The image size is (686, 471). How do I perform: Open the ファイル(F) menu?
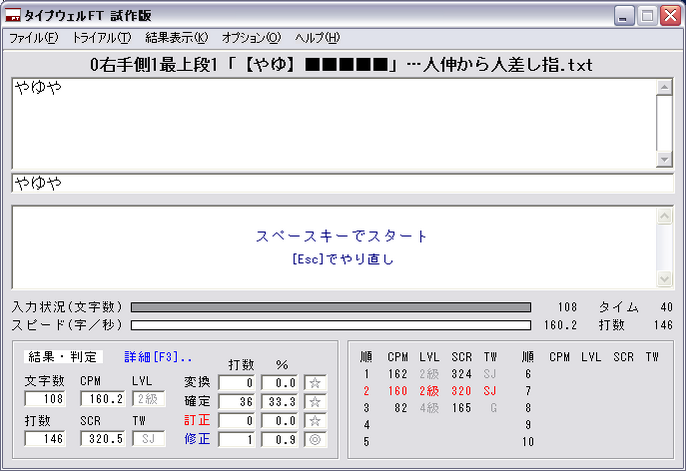pyautogui.click(x=34, y=38)
